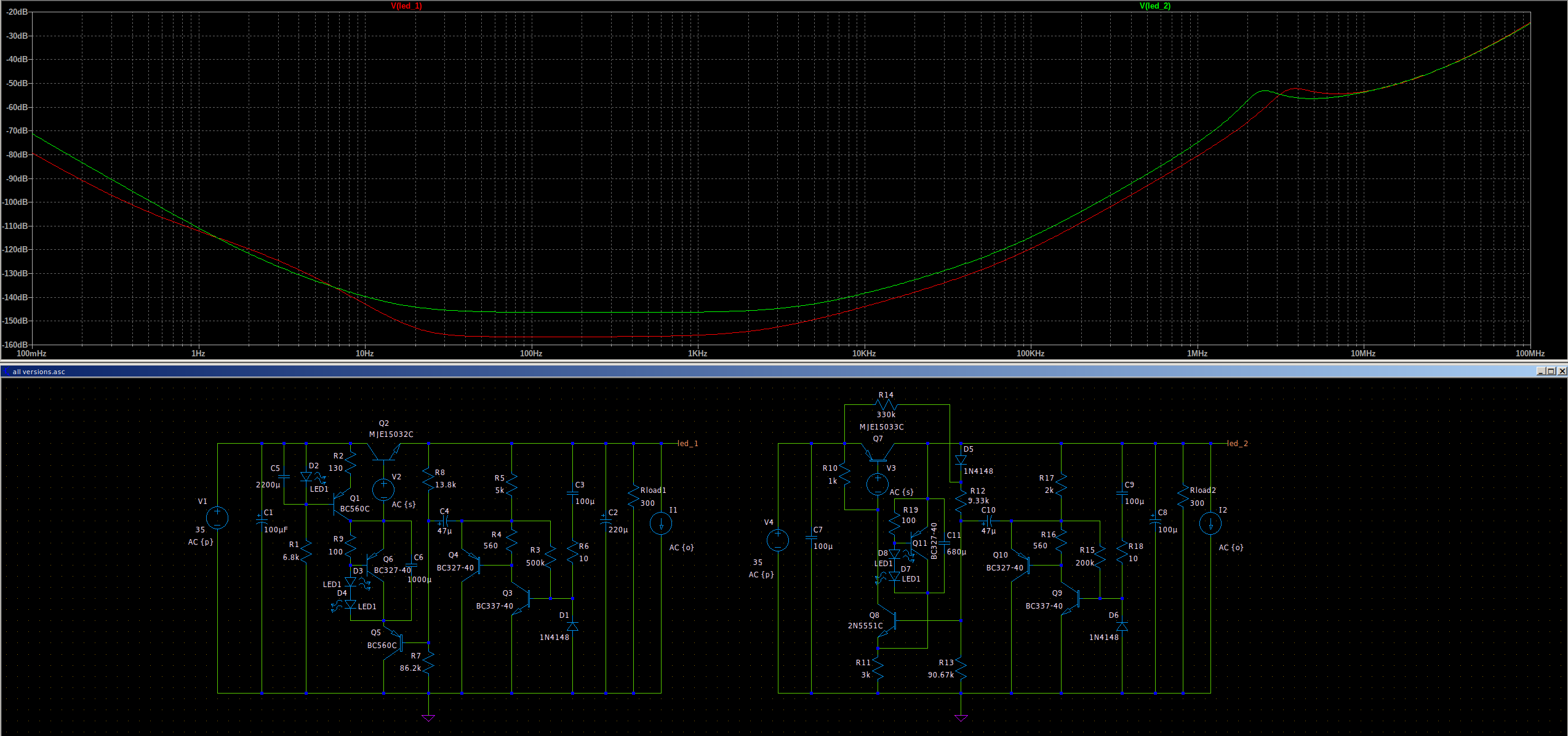Viewport: 1568px width, 736px height.
Task: Click the C6 value 1000µ
Action: point(420,580)
